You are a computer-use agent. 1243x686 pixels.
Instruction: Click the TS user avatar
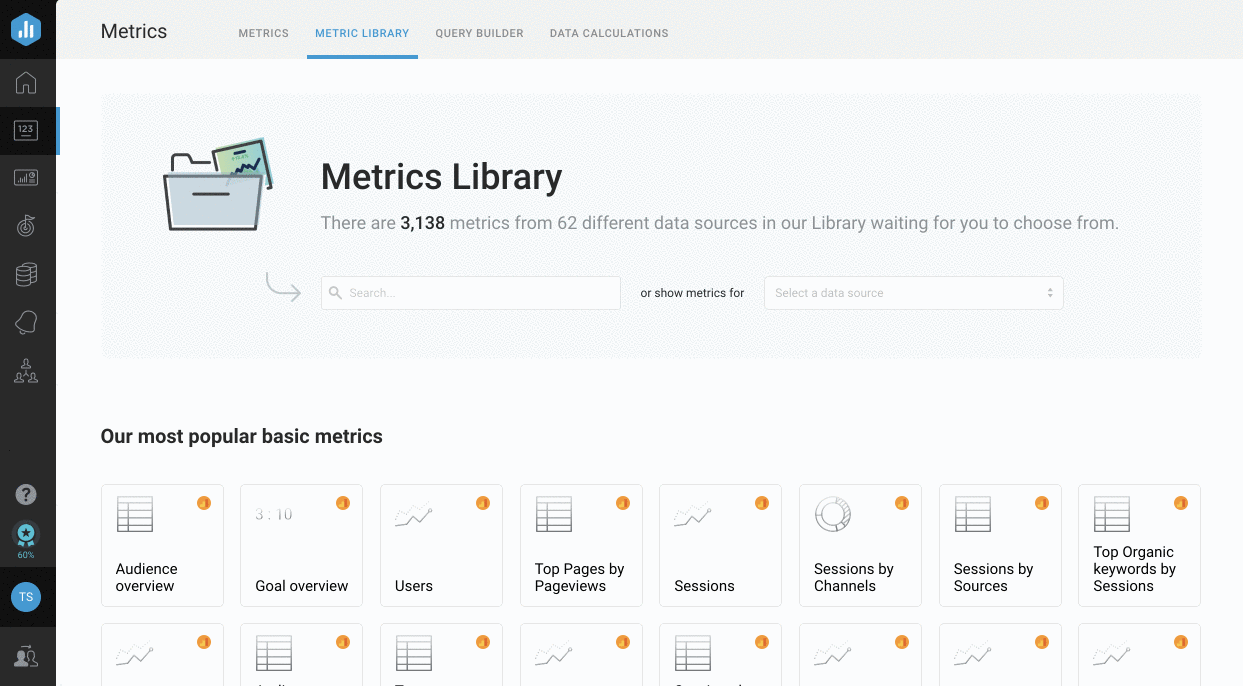27,597
